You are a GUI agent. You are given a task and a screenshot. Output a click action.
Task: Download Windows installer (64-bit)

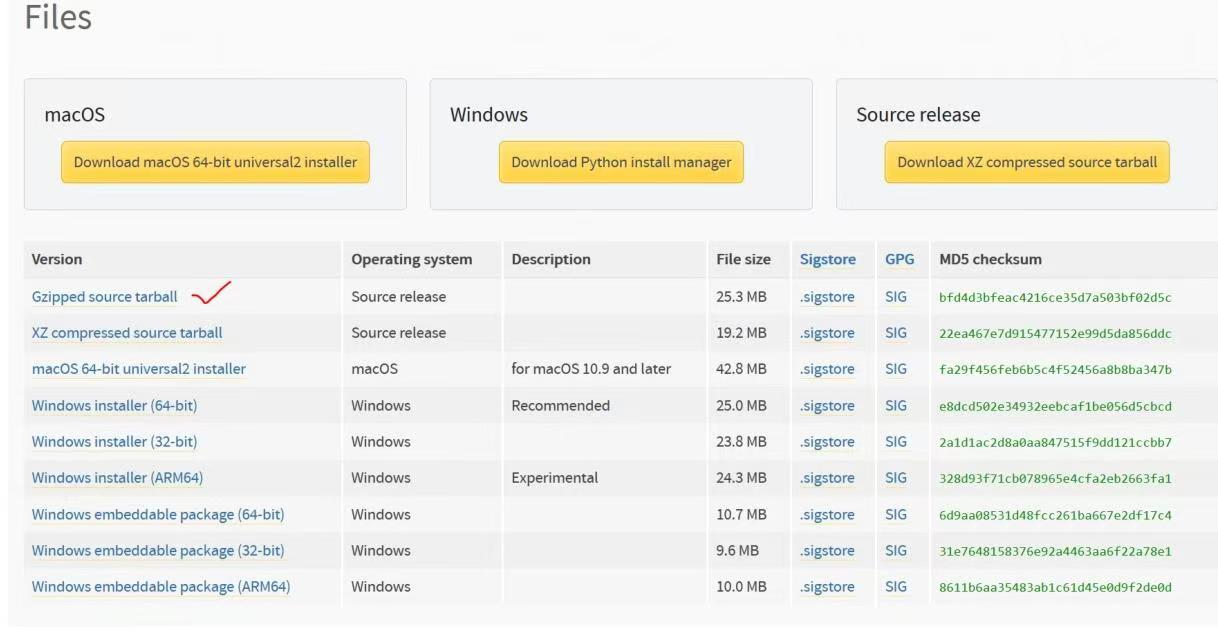pyautogui.click(x=114, y=406)
